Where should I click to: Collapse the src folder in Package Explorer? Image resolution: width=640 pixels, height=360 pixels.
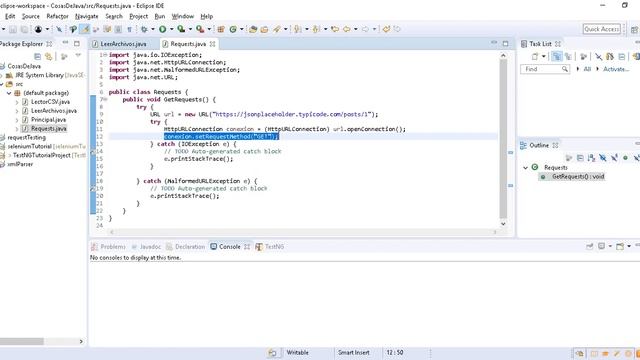tap(2, 84)
